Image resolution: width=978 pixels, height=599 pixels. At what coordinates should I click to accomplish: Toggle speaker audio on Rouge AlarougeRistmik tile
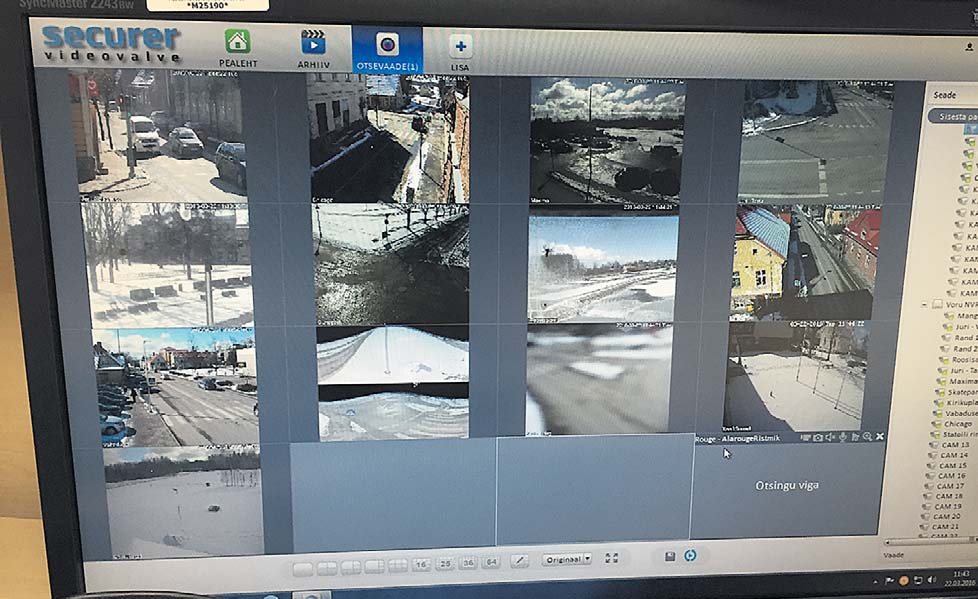click(830, 437)
